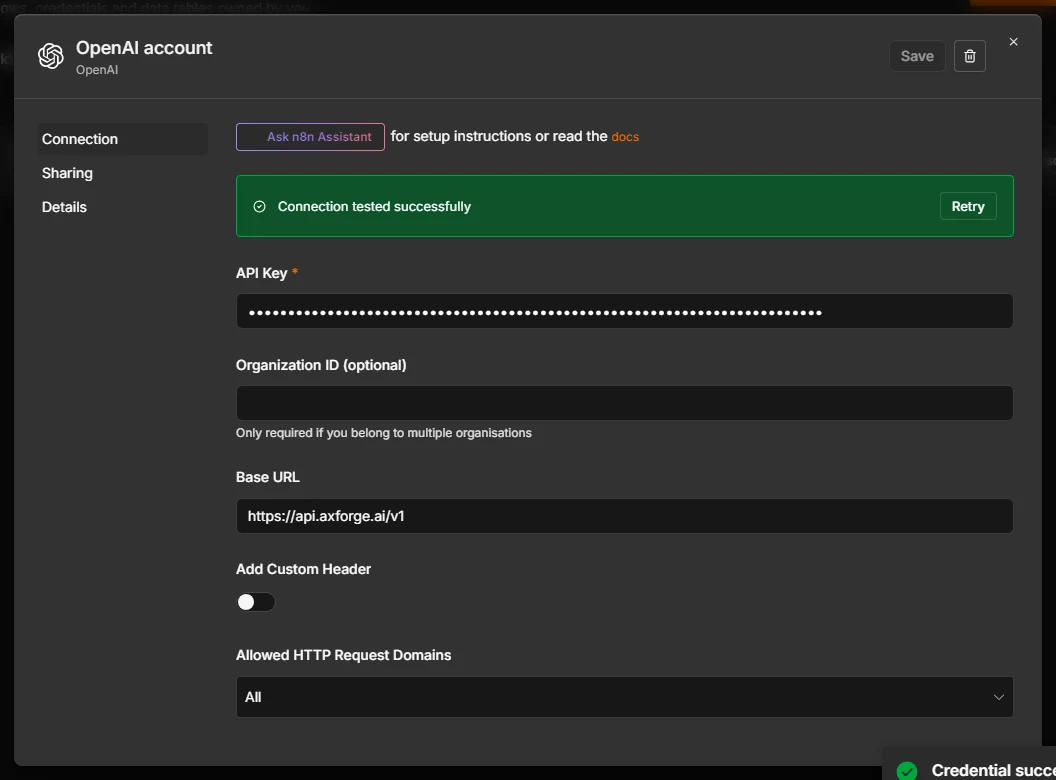Expand the dropdown chevron next to All
The height and width of the screenshot is (780, 1056).
tap(999, 697)
